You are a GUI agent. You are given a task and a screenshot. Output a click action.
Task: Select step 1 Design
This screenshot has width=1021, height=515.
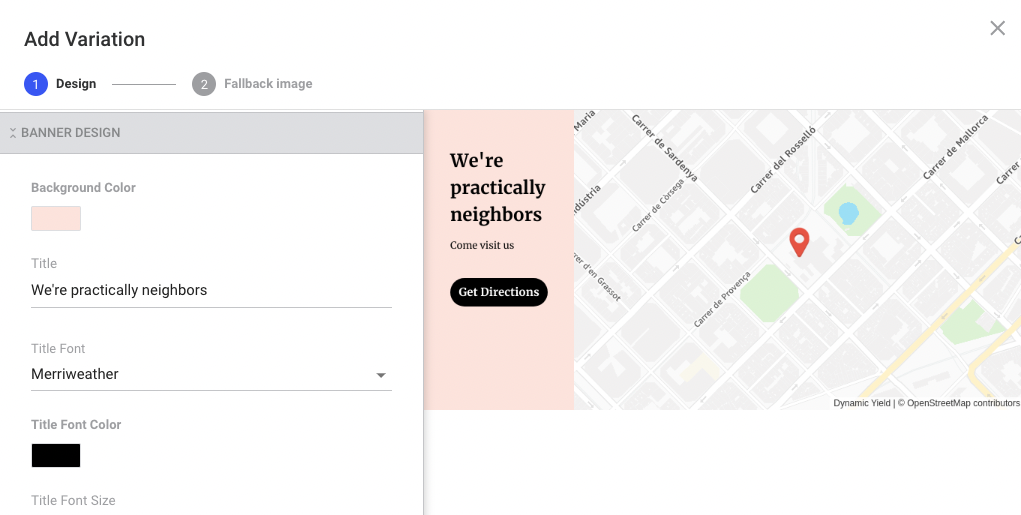tap(61, 84)
